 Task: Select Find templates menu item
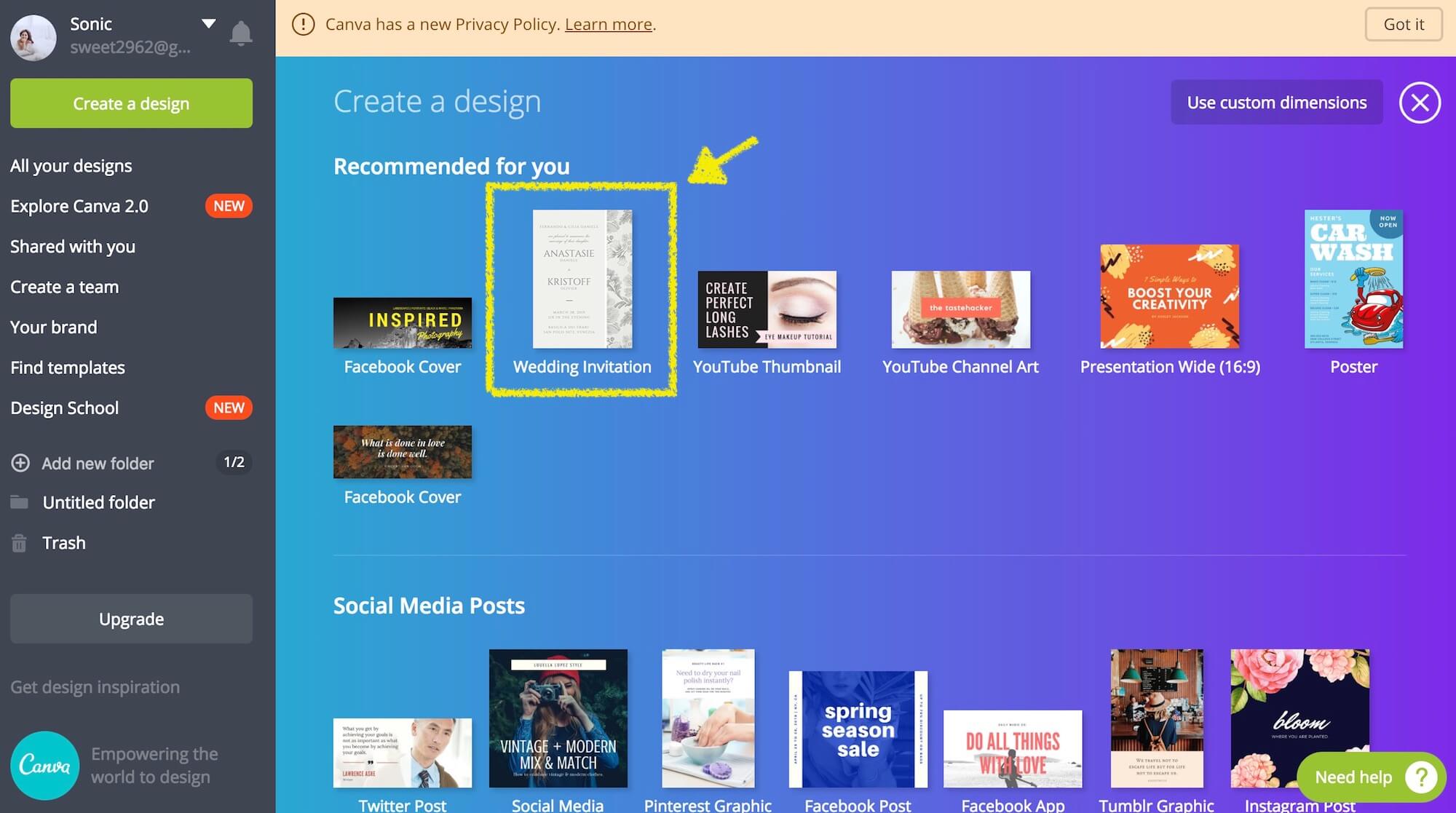[x=68, y=368]
